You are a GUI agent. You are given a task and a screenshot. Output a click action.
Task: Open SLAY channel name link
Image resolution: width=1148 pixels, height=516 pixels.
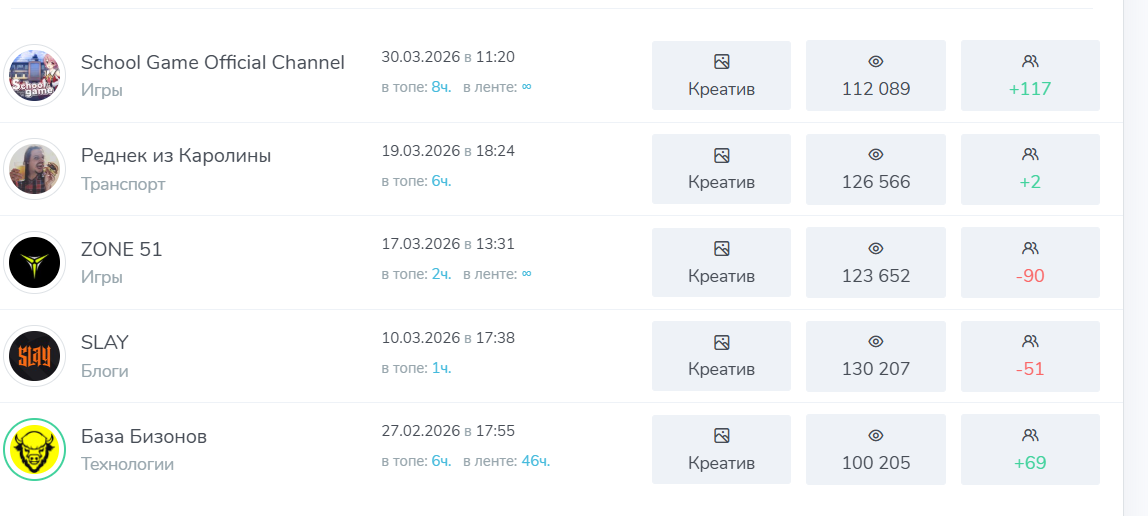tap(105, 343)
